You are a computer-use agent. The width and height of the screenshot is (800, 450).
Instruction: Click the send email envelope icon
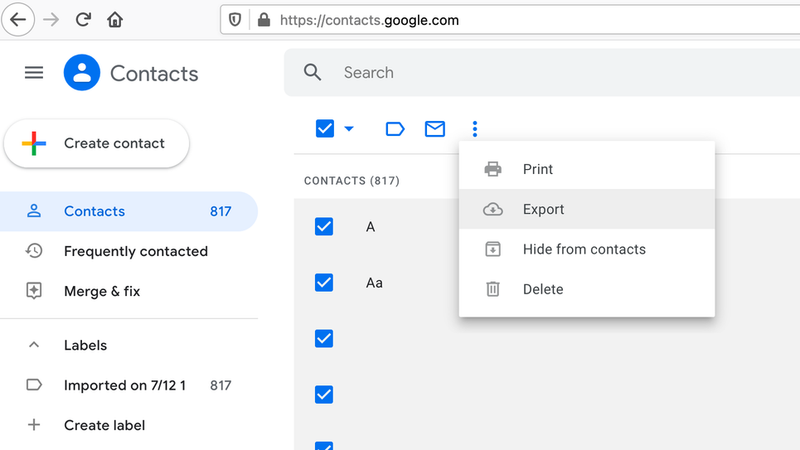pos(435,129)
